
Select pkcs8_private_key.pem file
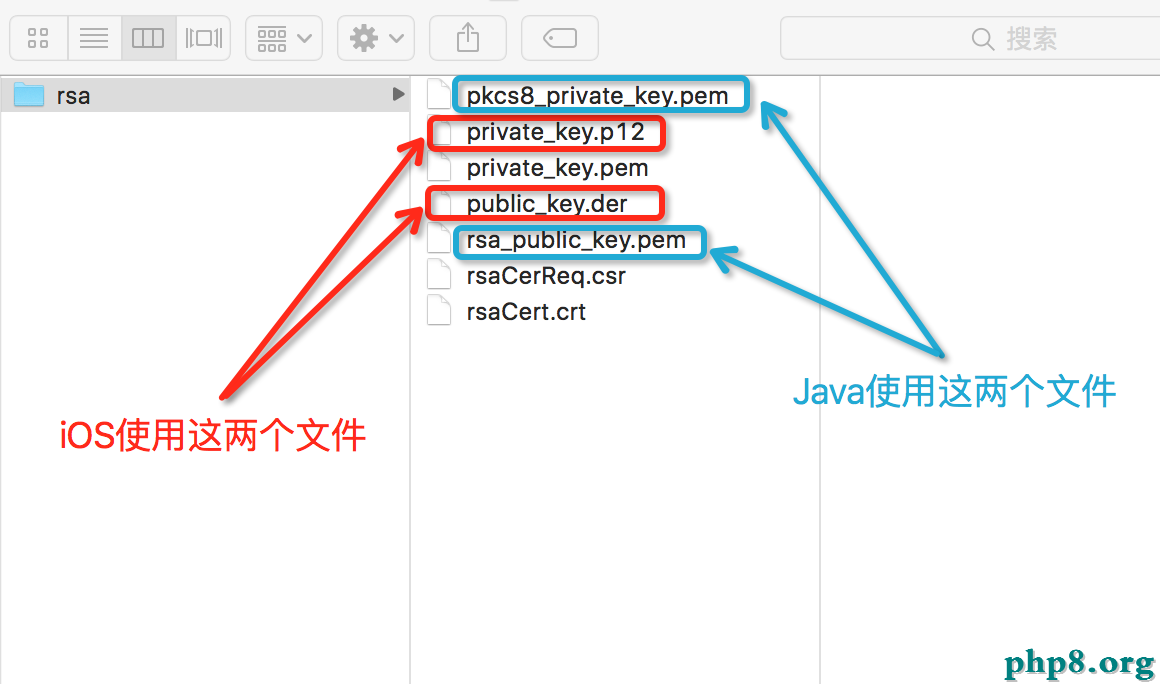pyautogui.click(x=597, y=96)
